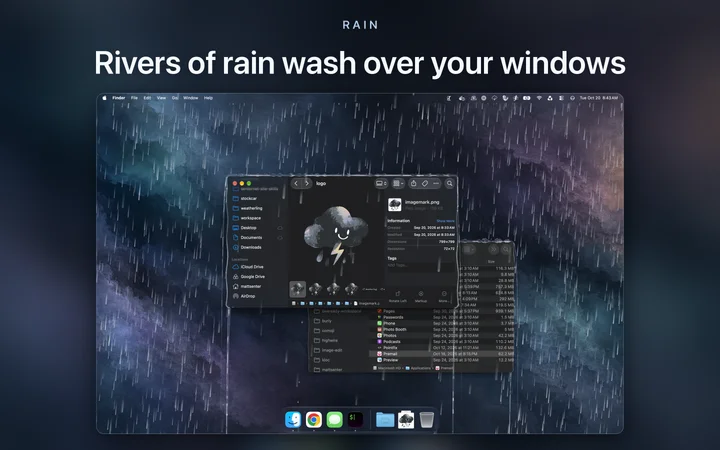Select the first highlighted gallery thumbnail
This screenshot has height=450, width=720.
[x=298, y=289]
